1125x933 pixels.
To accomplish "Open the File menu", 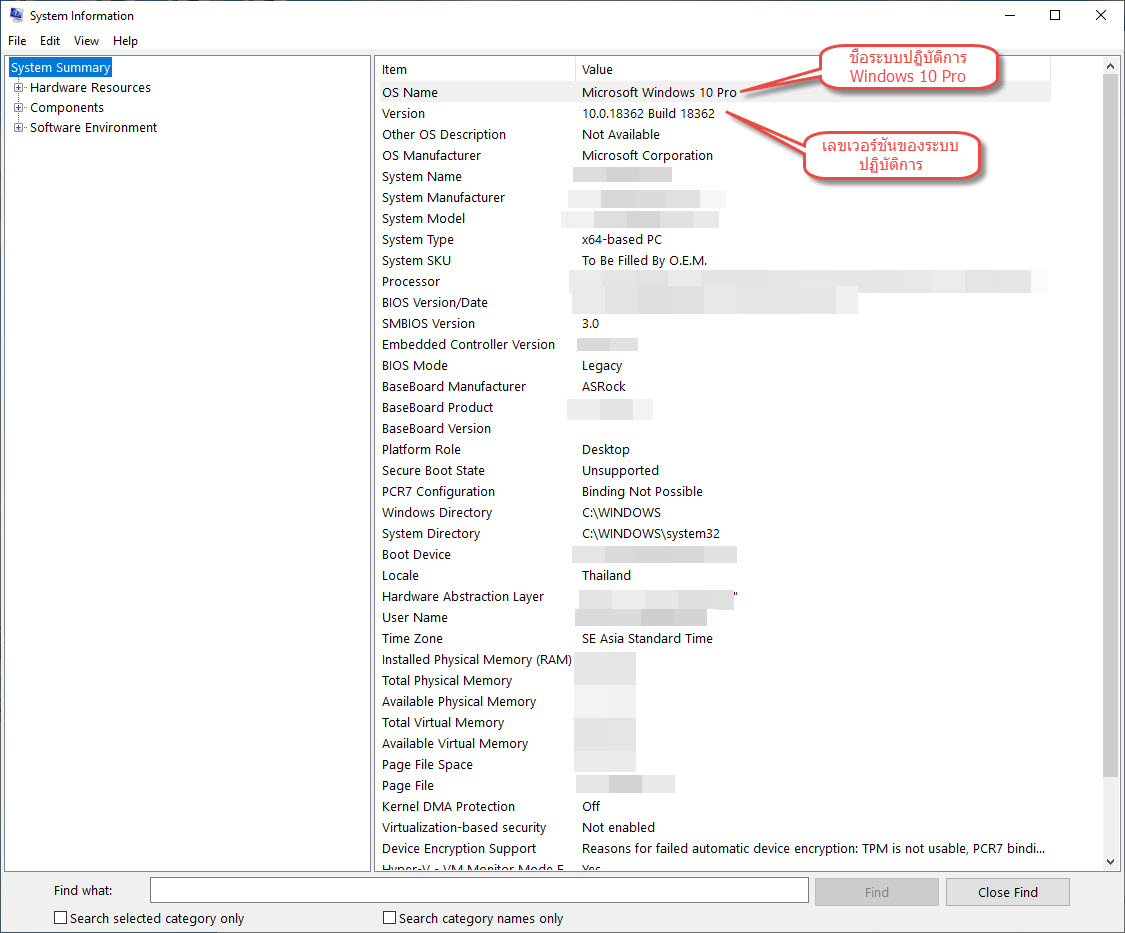I will pos(17,41).
